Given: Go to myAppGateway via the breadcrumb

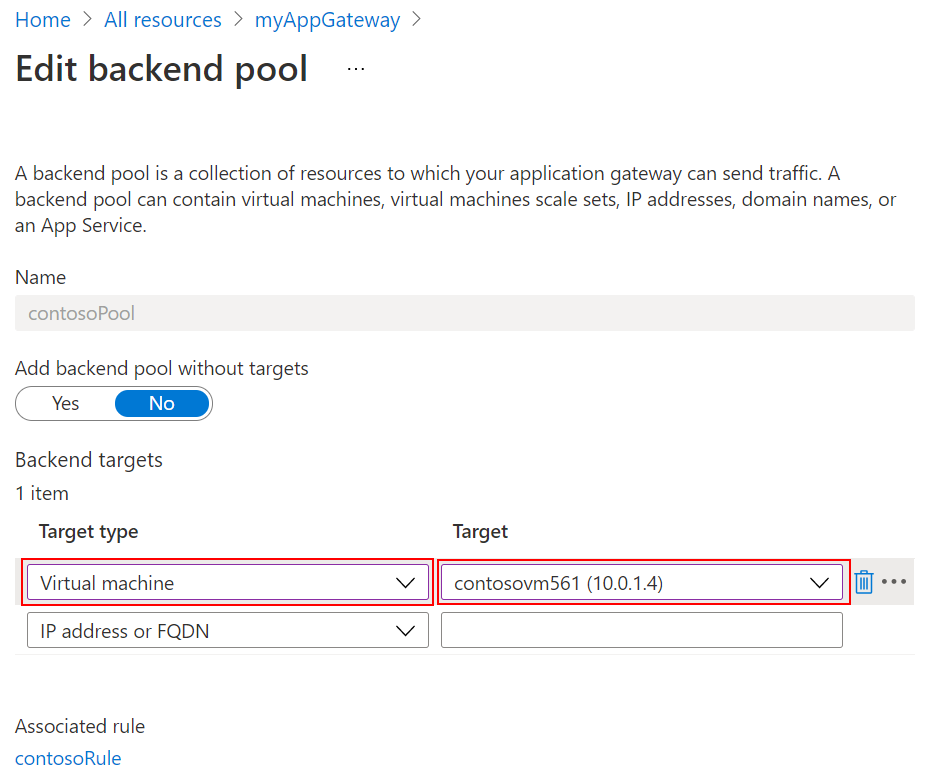Looking at the screenshot, I should coord(327,19).
